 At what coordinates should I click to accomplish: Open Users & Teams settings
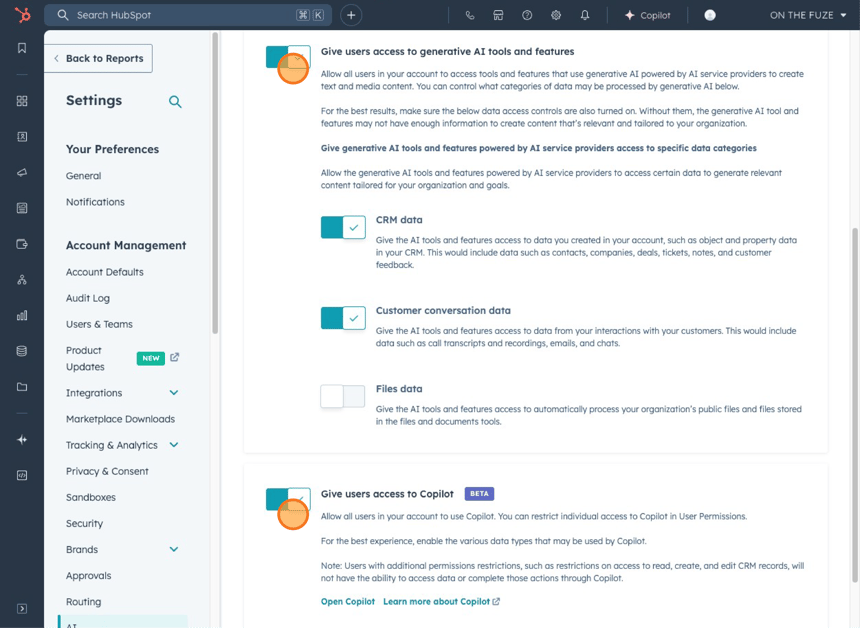point(99,324)
